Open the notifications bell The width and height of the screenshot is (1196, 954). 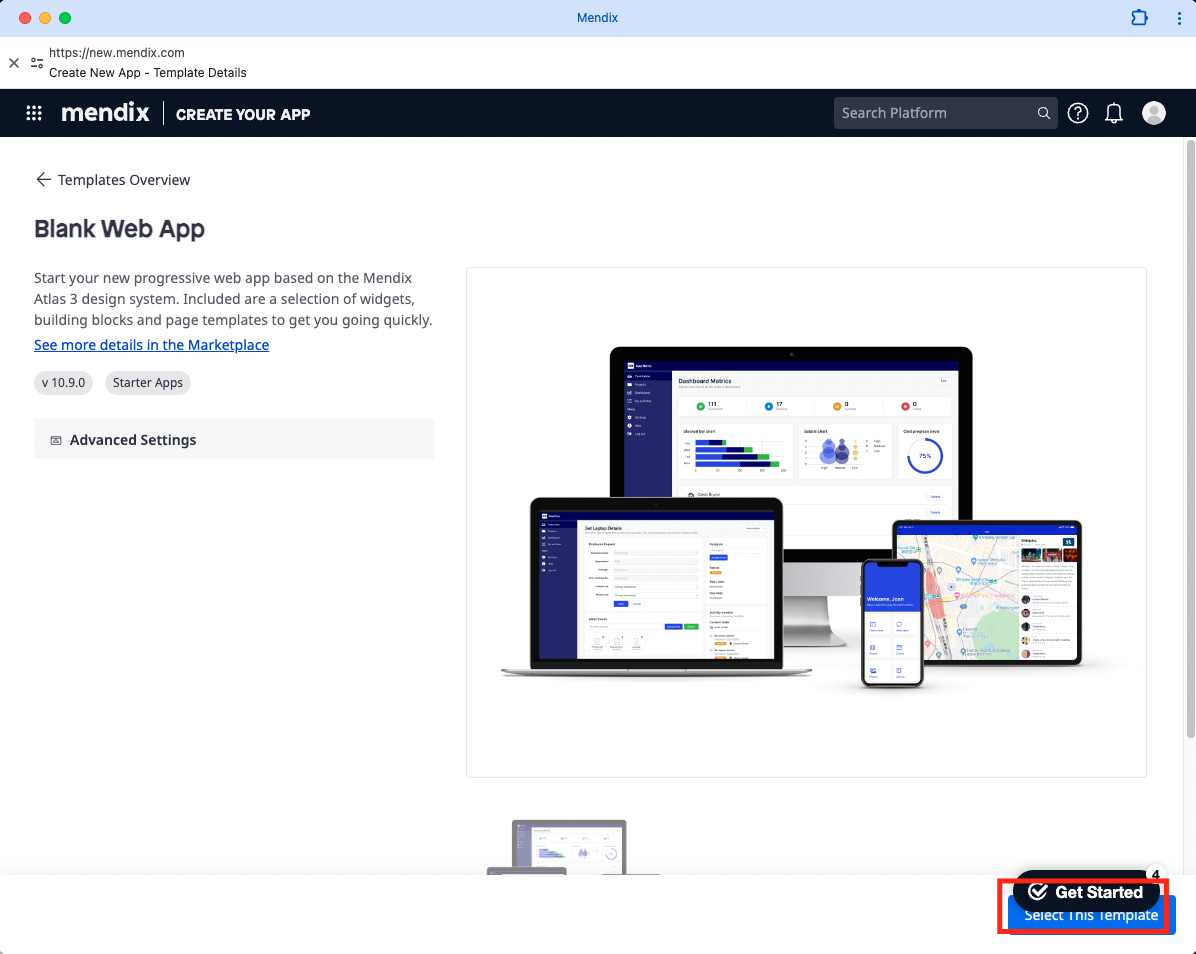tap(1114, 113)
